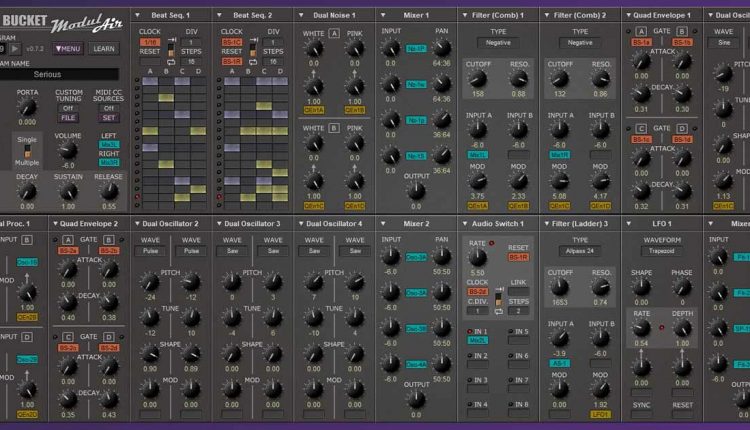Open the Filter (Comb) 2 module header menu
The height and width of the screenshot is (430, 750).
point(546,15)
